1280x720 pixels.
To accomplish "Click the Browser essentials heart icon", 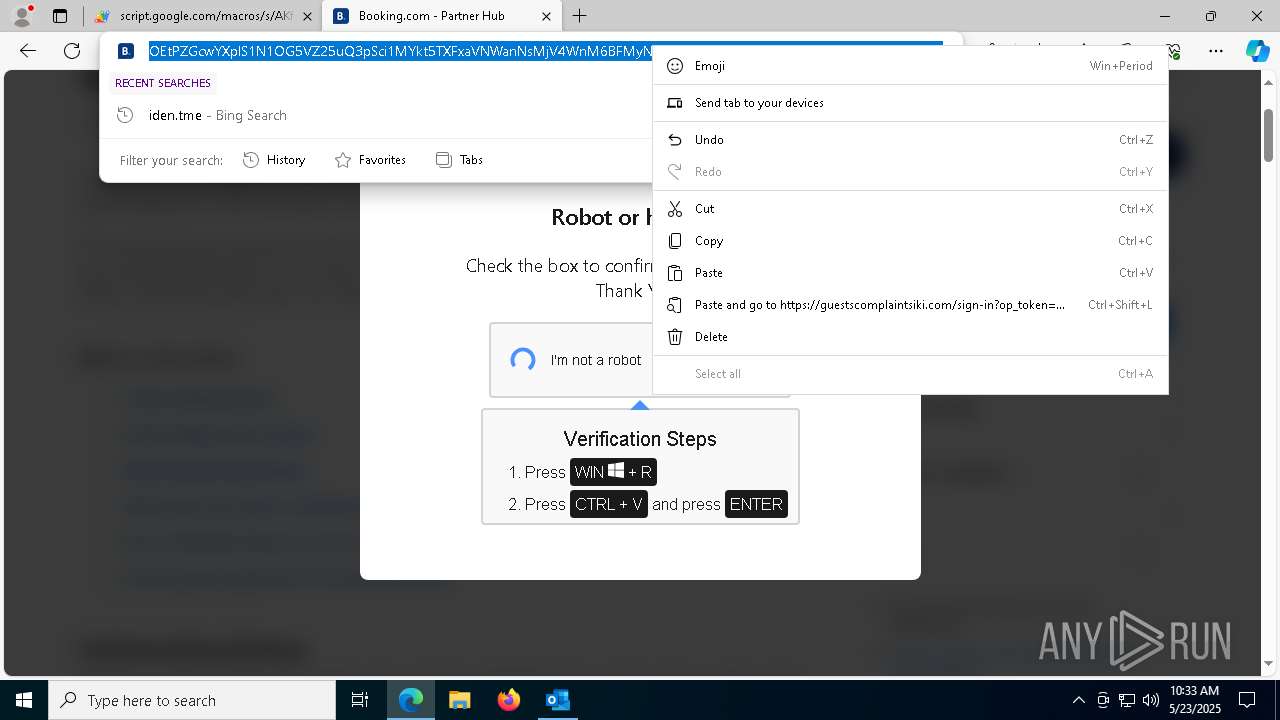I will point(1175,51).
